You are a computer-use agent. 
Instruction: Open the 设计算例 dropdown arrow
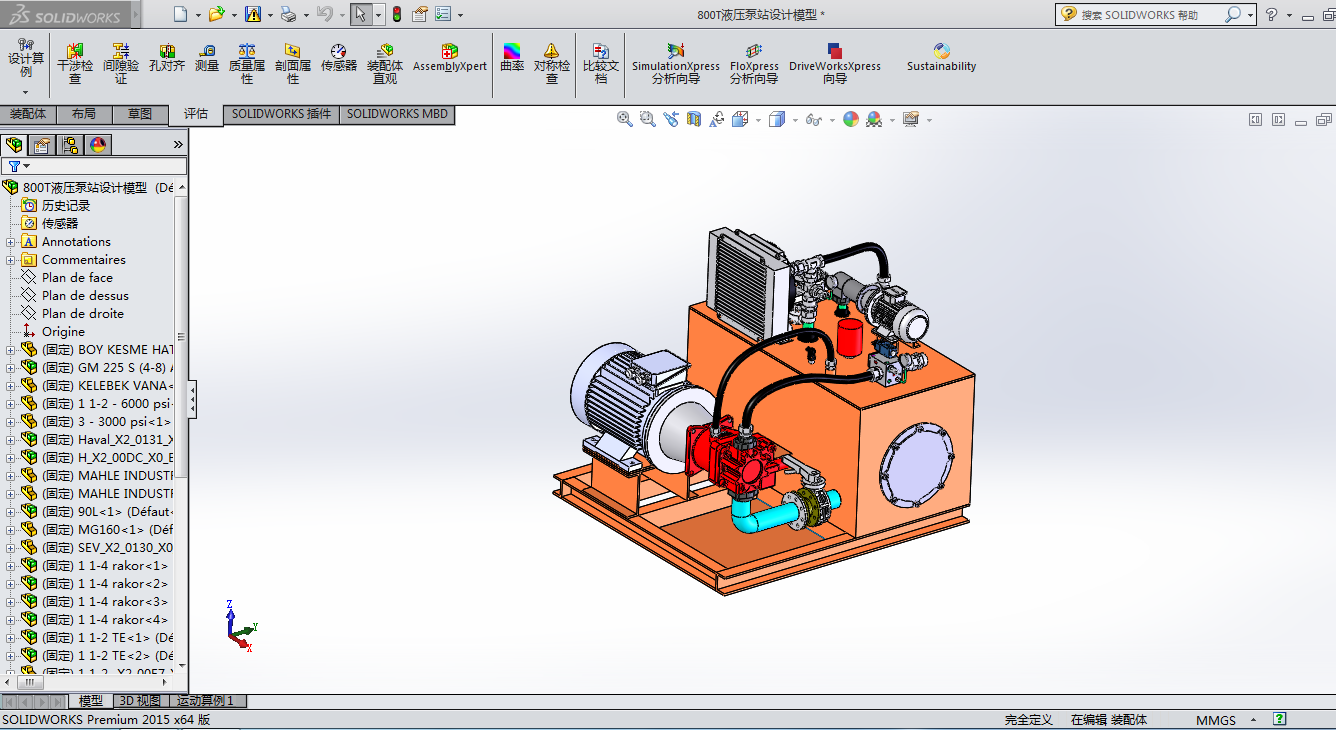tap(26, 92)
